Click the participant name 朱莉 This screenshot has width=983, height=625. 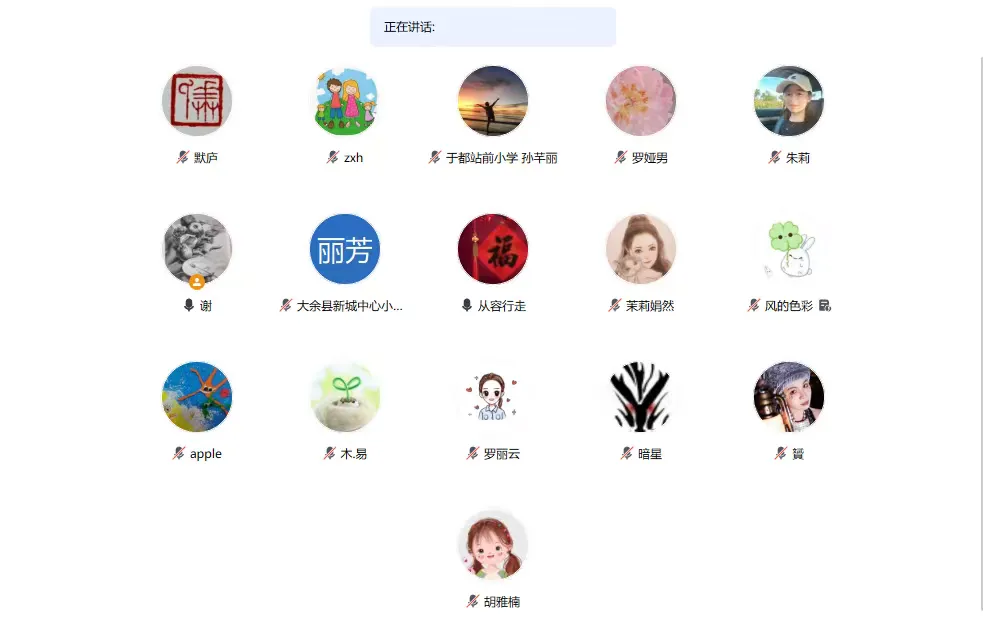click(797, 158)
